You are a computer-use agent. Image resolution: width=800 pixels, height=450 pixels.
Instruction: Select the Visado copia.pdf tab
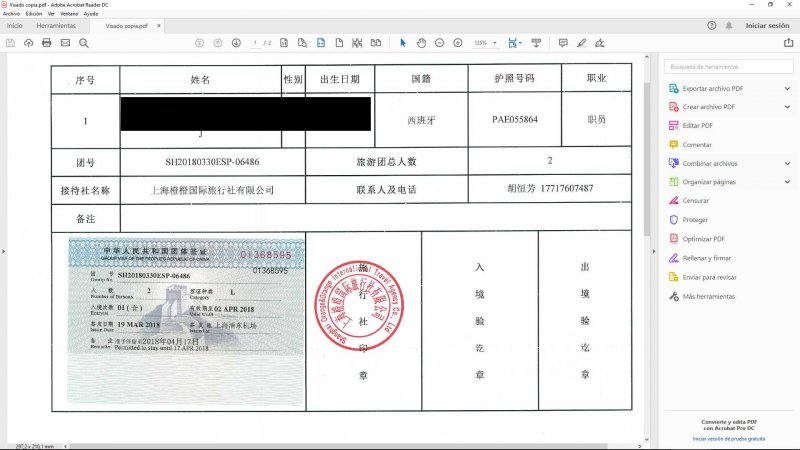tap(126, 26)
